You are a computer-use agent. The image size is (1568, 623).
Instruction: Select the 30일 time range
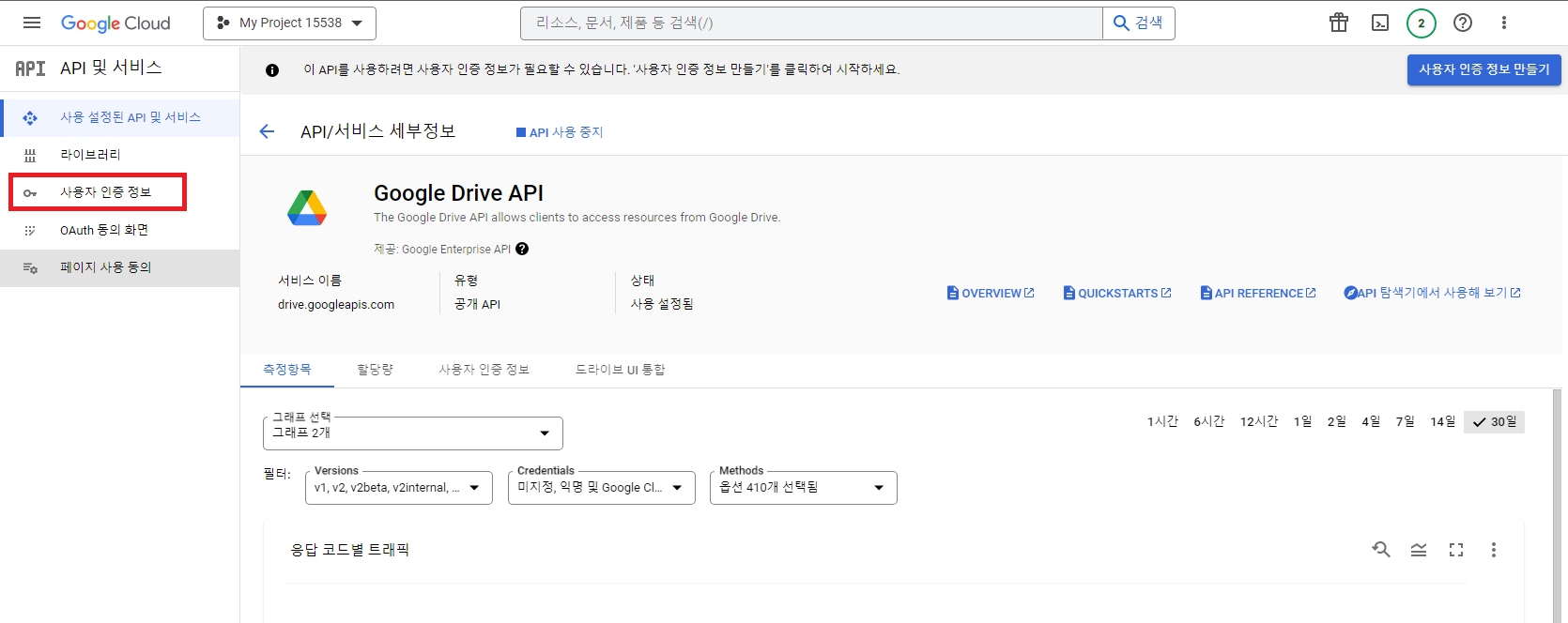1494,422
